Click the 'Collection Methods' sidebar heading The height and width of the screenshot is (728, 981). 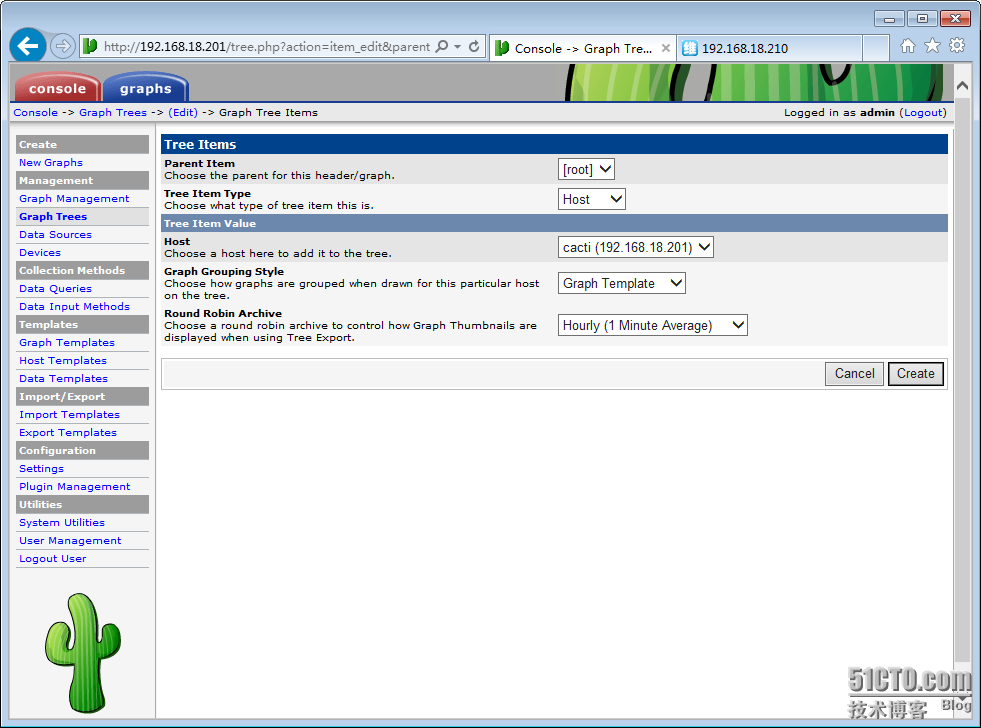pos(83,271)
